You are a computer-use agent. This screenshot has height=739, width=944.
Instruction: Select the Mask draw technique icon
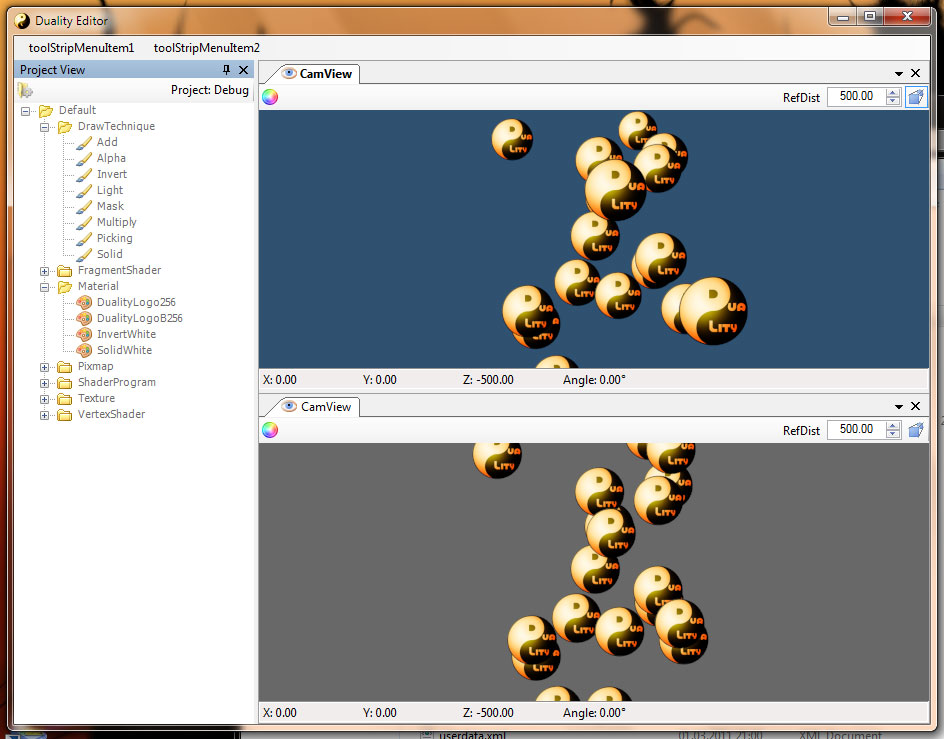[84, 207]
